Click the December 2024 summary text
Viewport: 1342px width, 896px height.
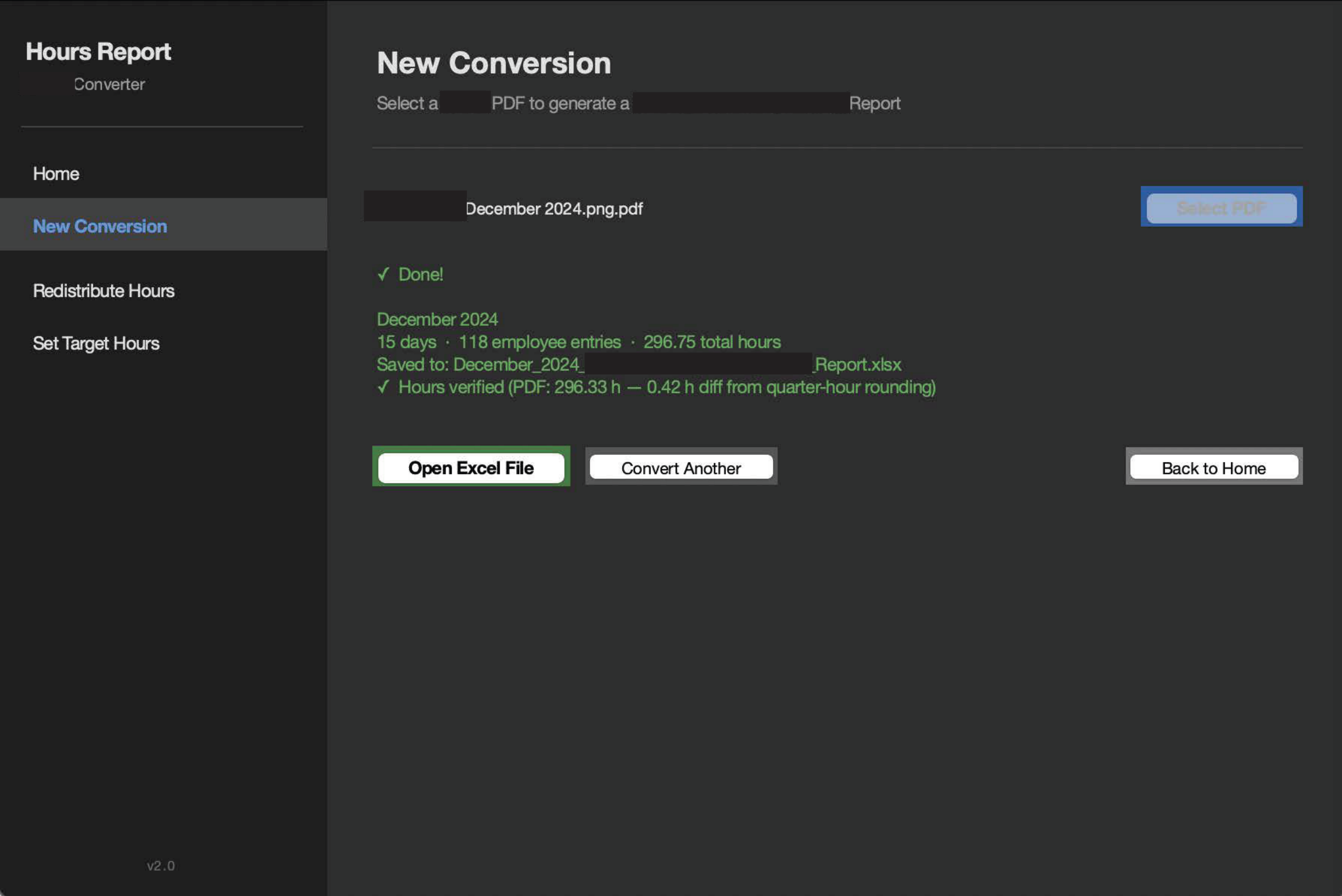click(x=437, y=319)
